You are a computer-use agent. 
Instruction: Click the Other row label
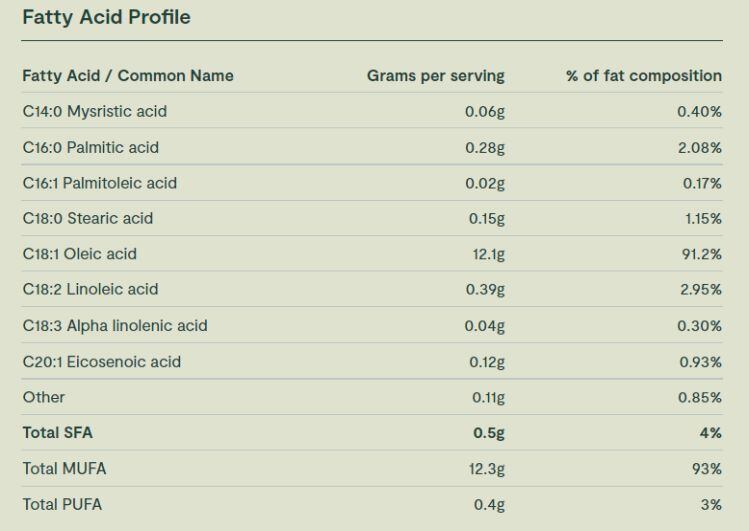point(43,397)
